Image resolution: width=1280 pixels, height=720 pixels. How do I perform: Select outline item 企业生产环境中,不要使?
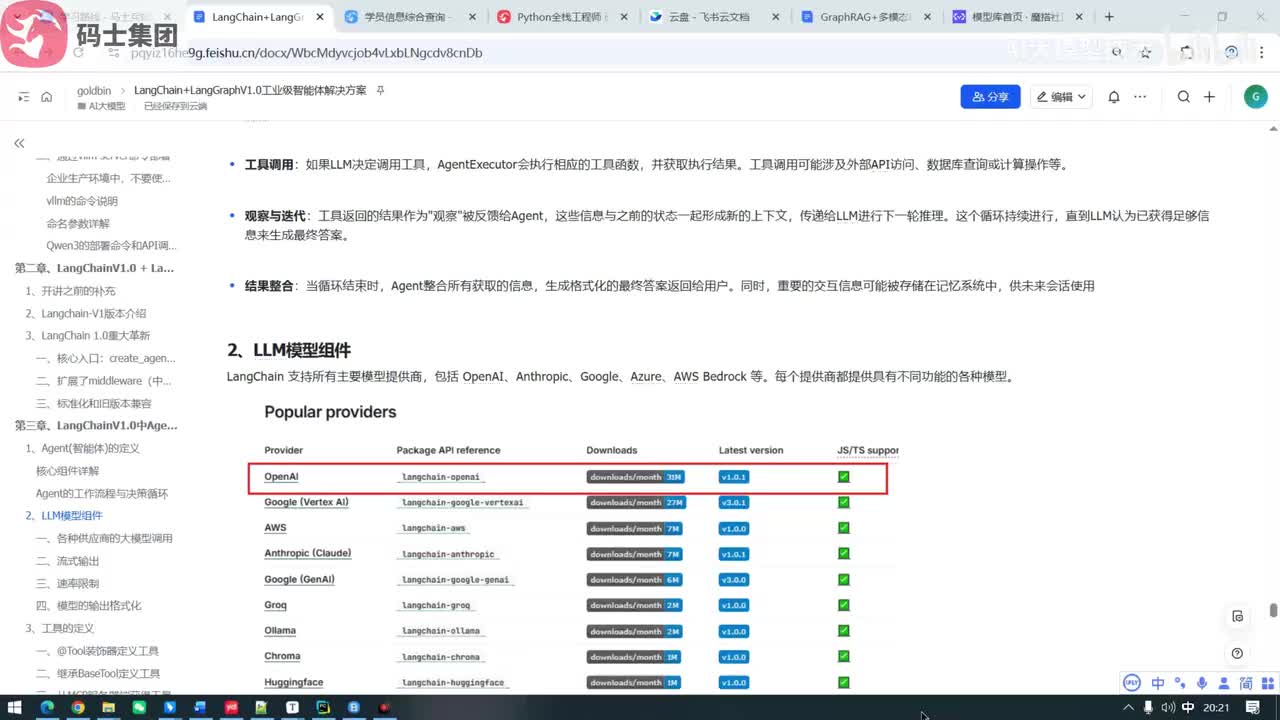[x=108, y=178]
